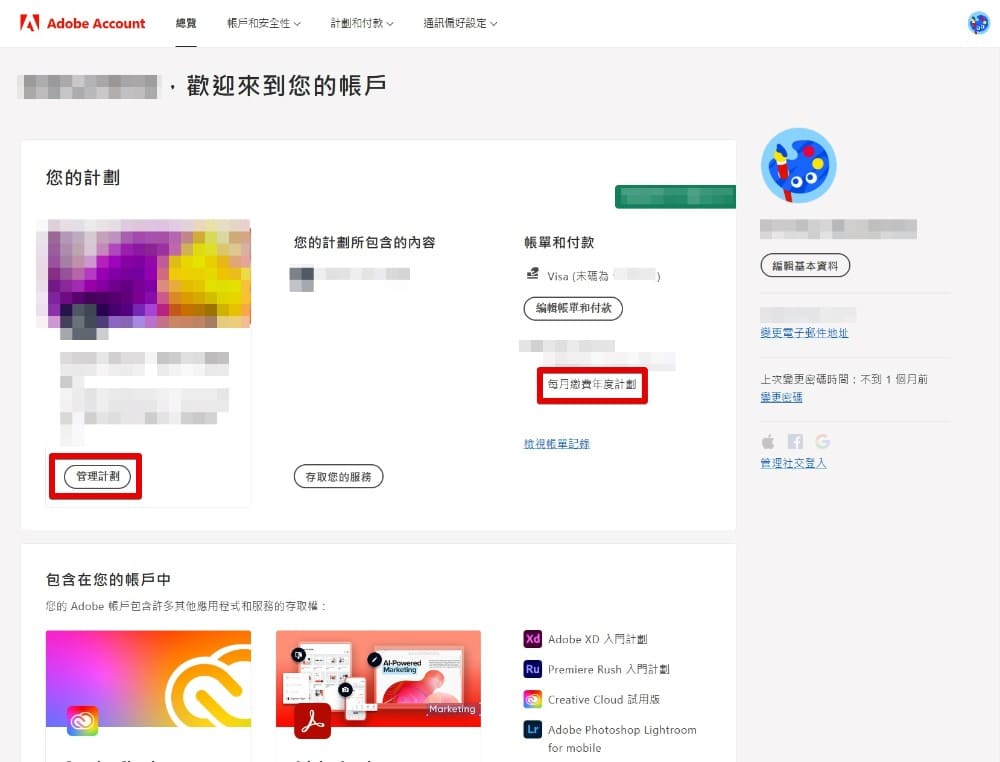This screenshot has height=762, width=1000.
Task: Switch to the 總覽 tab
Action: [186, 23]
